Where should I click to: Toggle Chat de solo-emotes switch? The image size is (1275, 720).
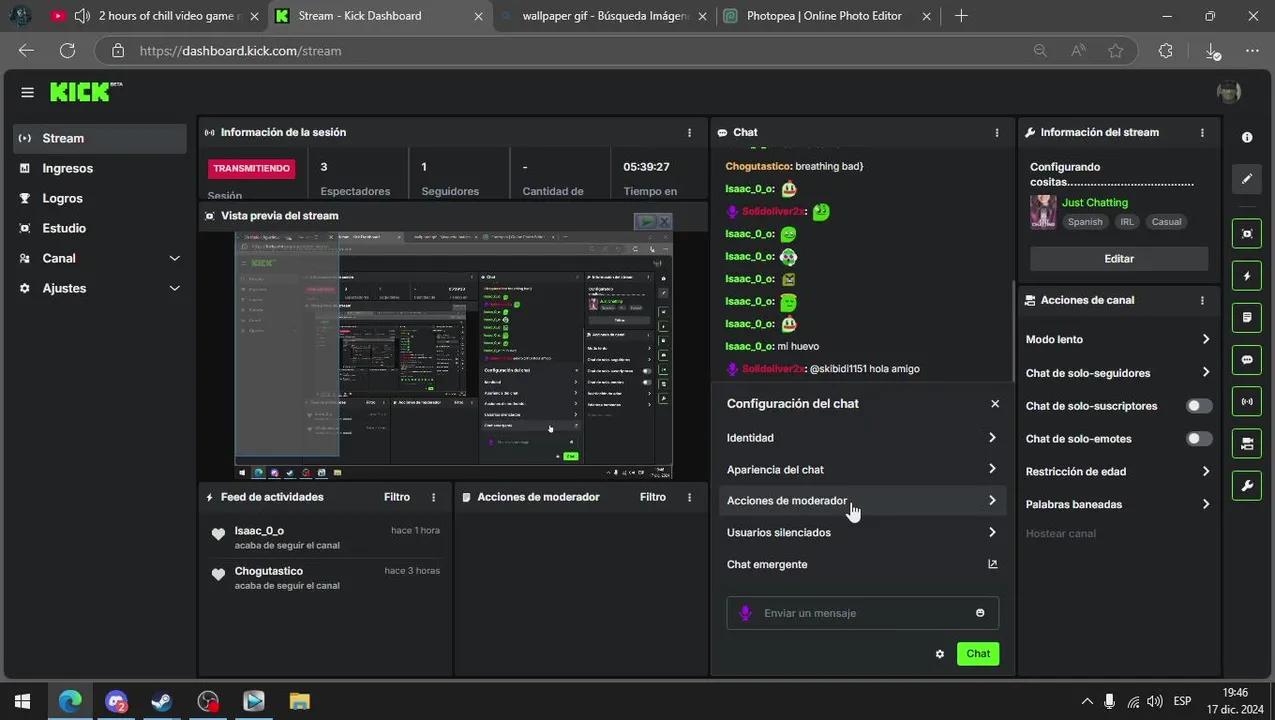click(x=1198, y=439)
